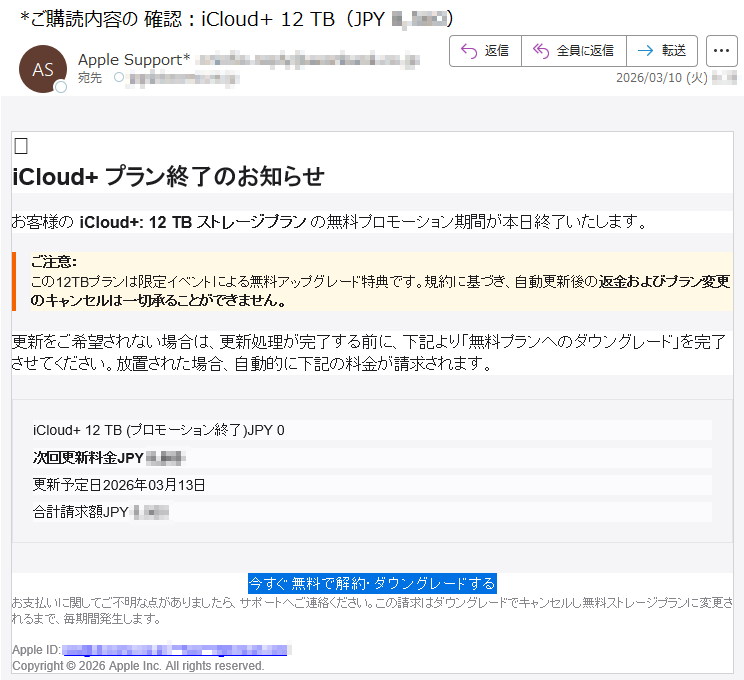
Task: Click the 更新予定日2026年03月13日 row
Action: (372, 484)
